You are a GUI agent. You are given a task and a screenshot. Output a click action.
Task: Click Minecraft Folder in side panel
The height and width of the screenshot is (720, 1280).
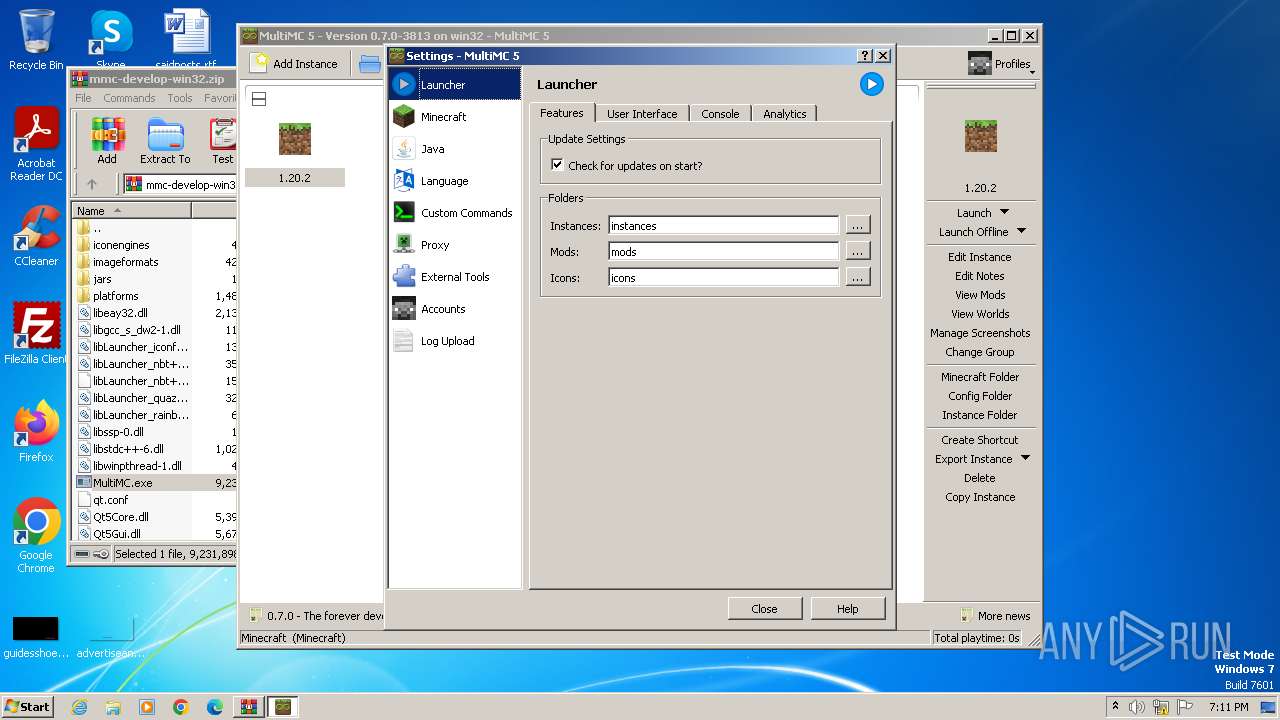tap(980, 377)
